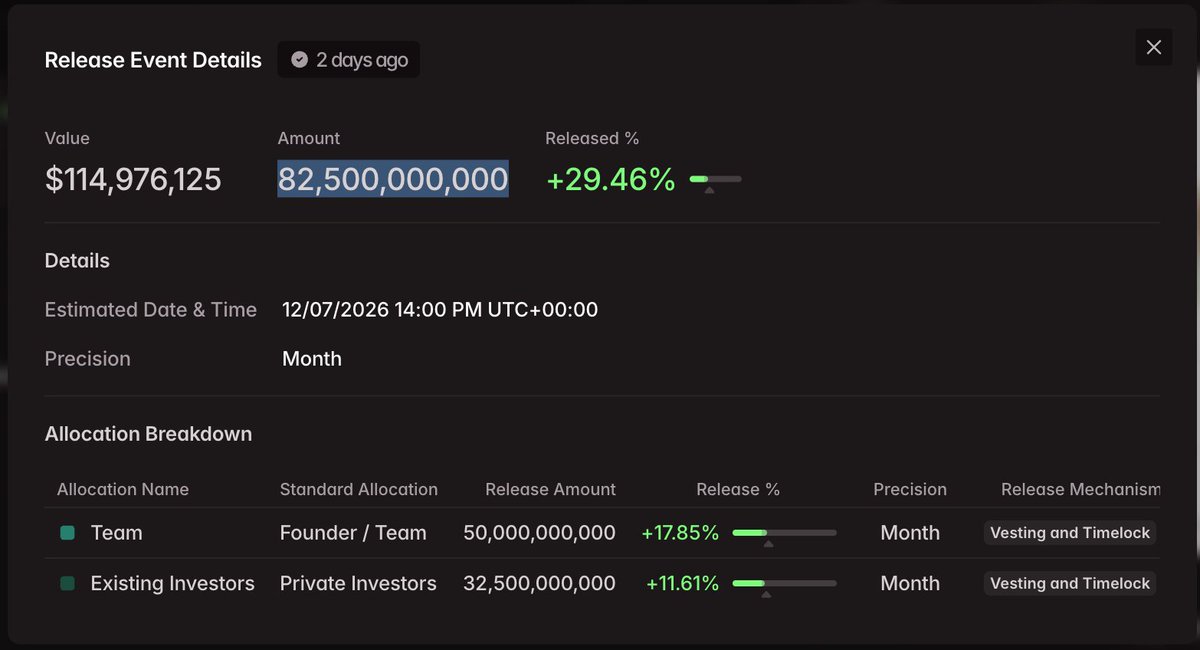Click the Released % progress bar at top

716,179
